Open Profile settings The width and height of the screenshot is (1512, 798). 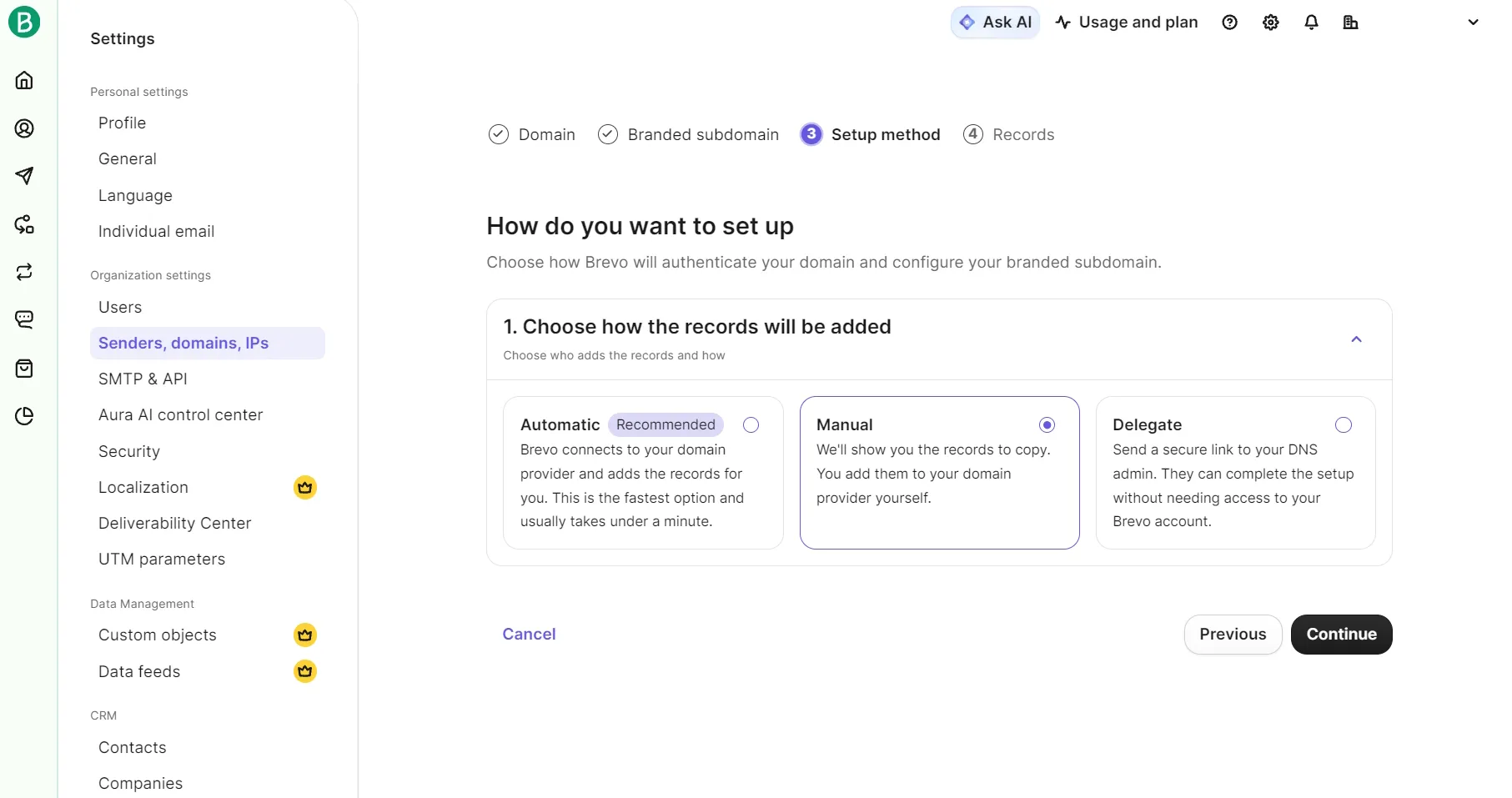(122, 123)
